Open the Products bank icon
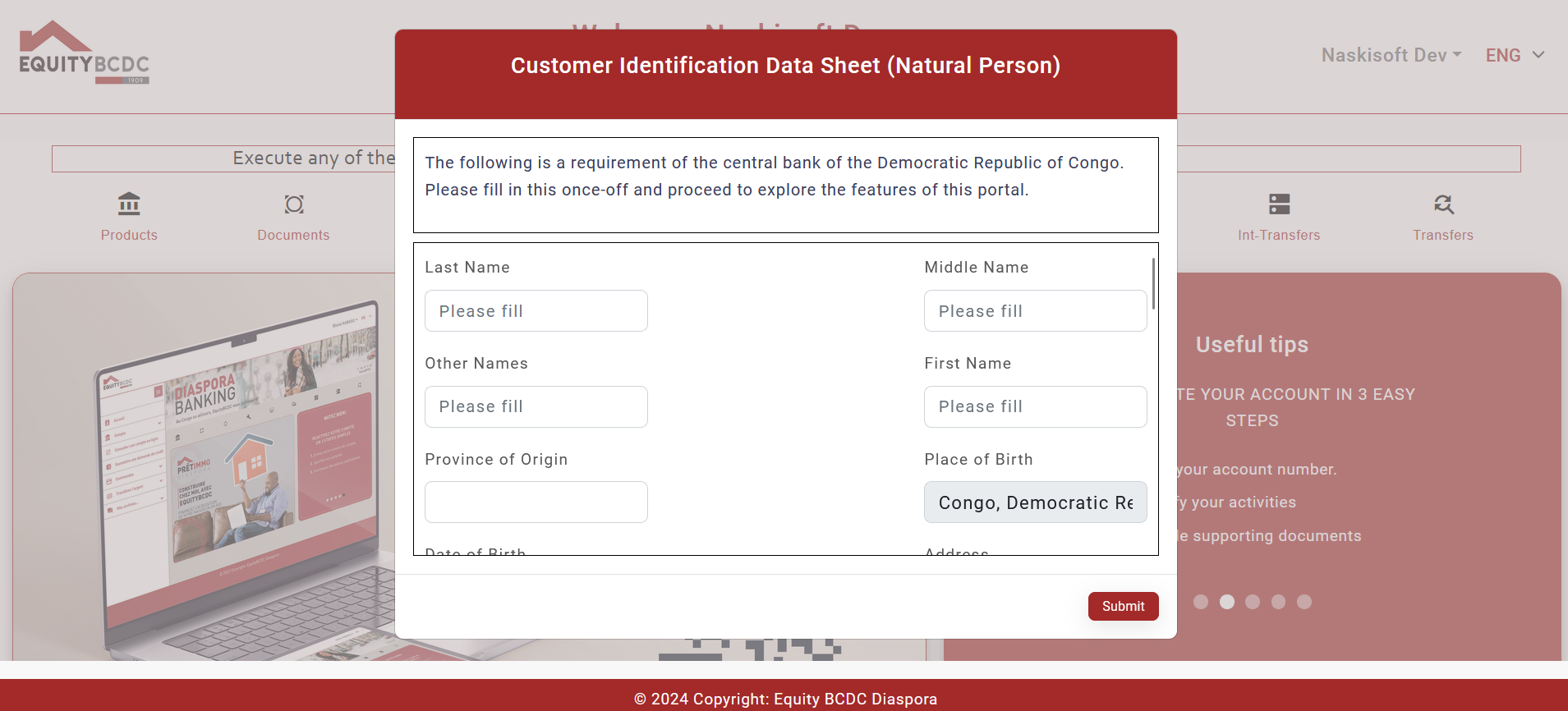Viewport: 1568px width, 711px height. (129, 204)
